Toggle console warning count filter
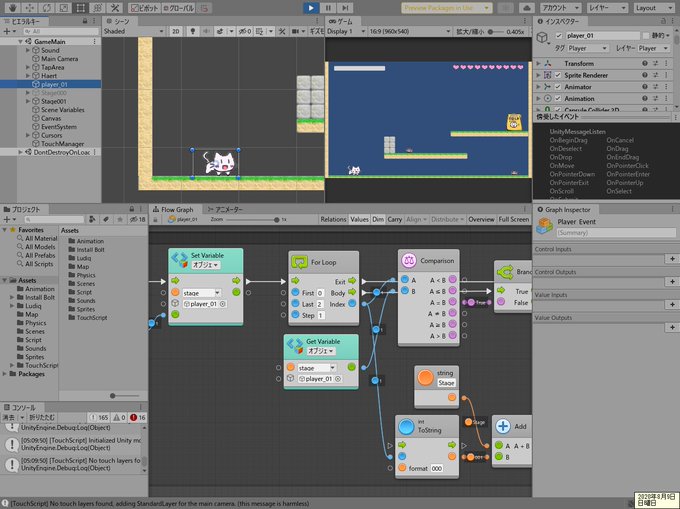The width and height of the screenshot is (680, 509). pyautogui.click(x=119, y=418)
